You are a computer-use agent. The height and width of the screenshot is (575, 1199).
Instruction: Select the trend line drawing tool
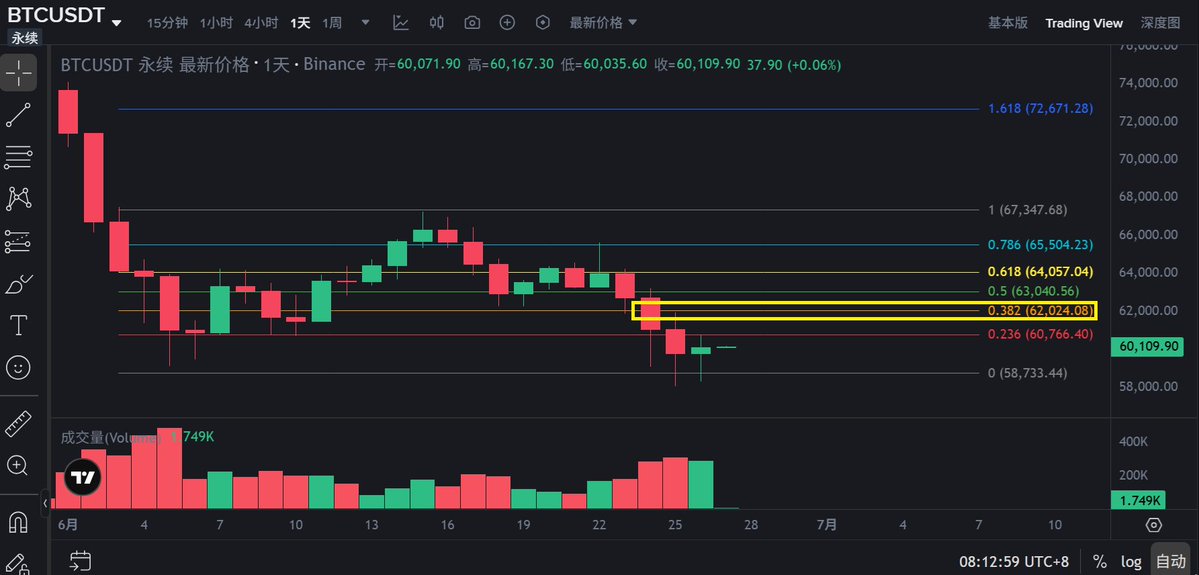tap(18, 115)
